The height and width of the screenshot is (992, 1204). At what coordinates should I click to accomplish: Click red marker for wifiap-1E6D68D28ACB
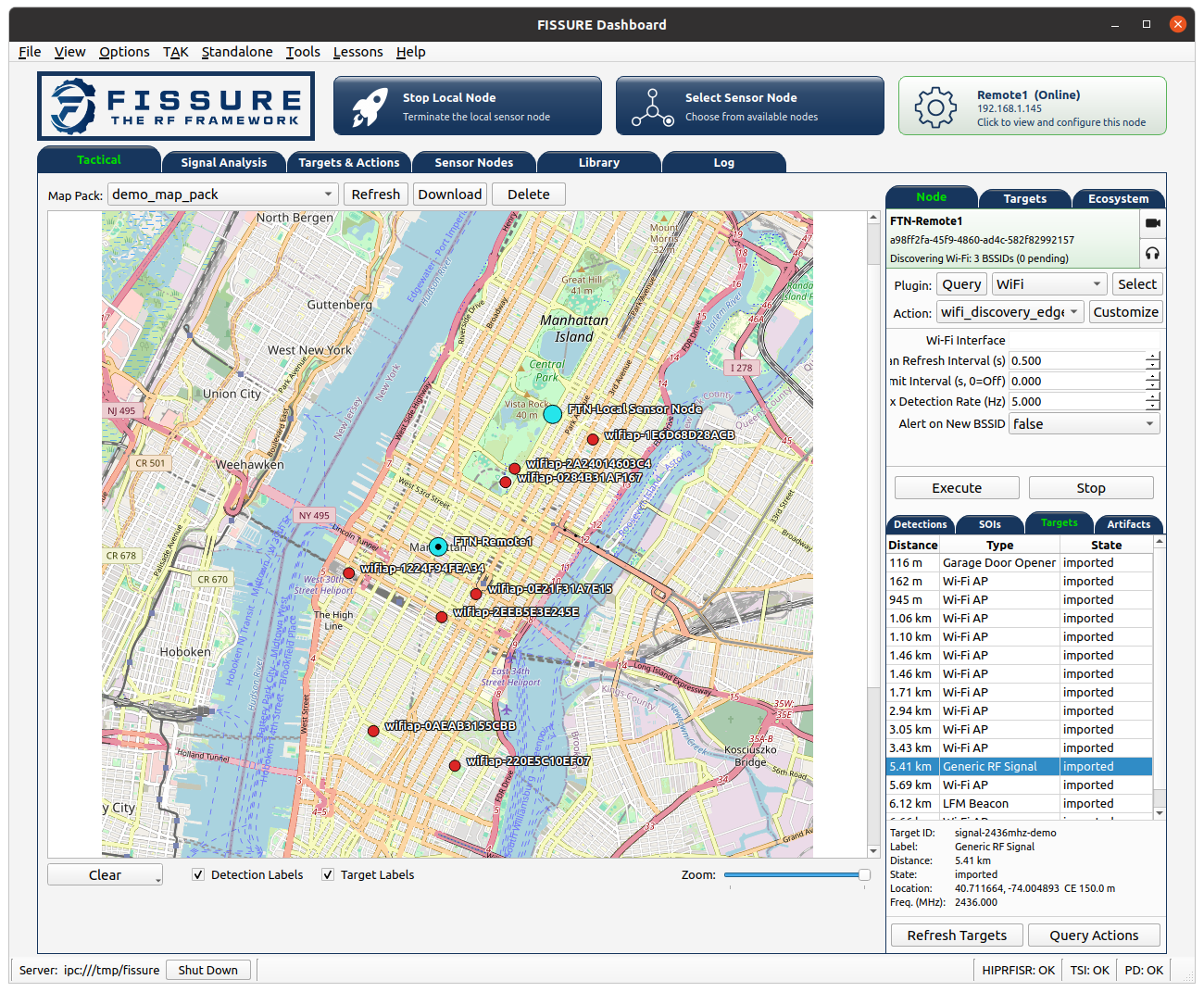point(593,439)
